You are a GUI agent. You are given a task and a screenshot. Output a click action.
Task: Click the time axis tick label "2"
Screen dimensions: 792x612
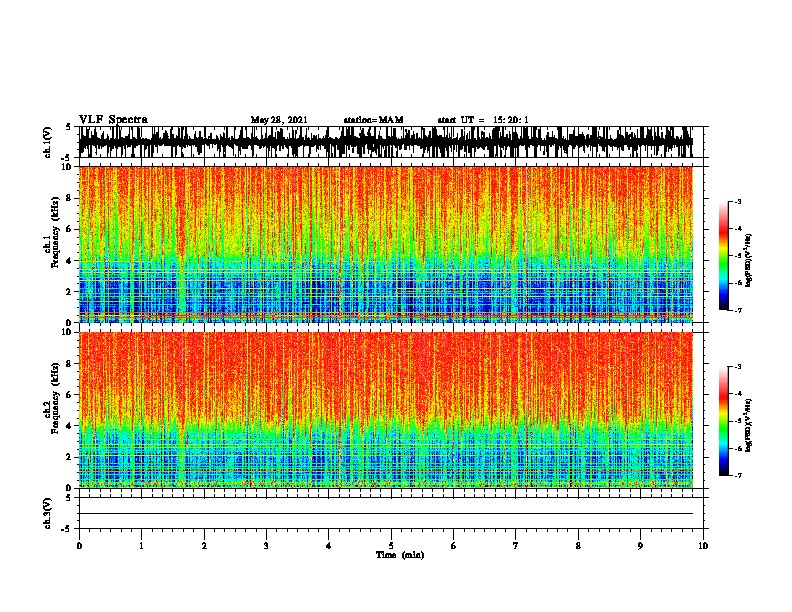coord(204,545)
